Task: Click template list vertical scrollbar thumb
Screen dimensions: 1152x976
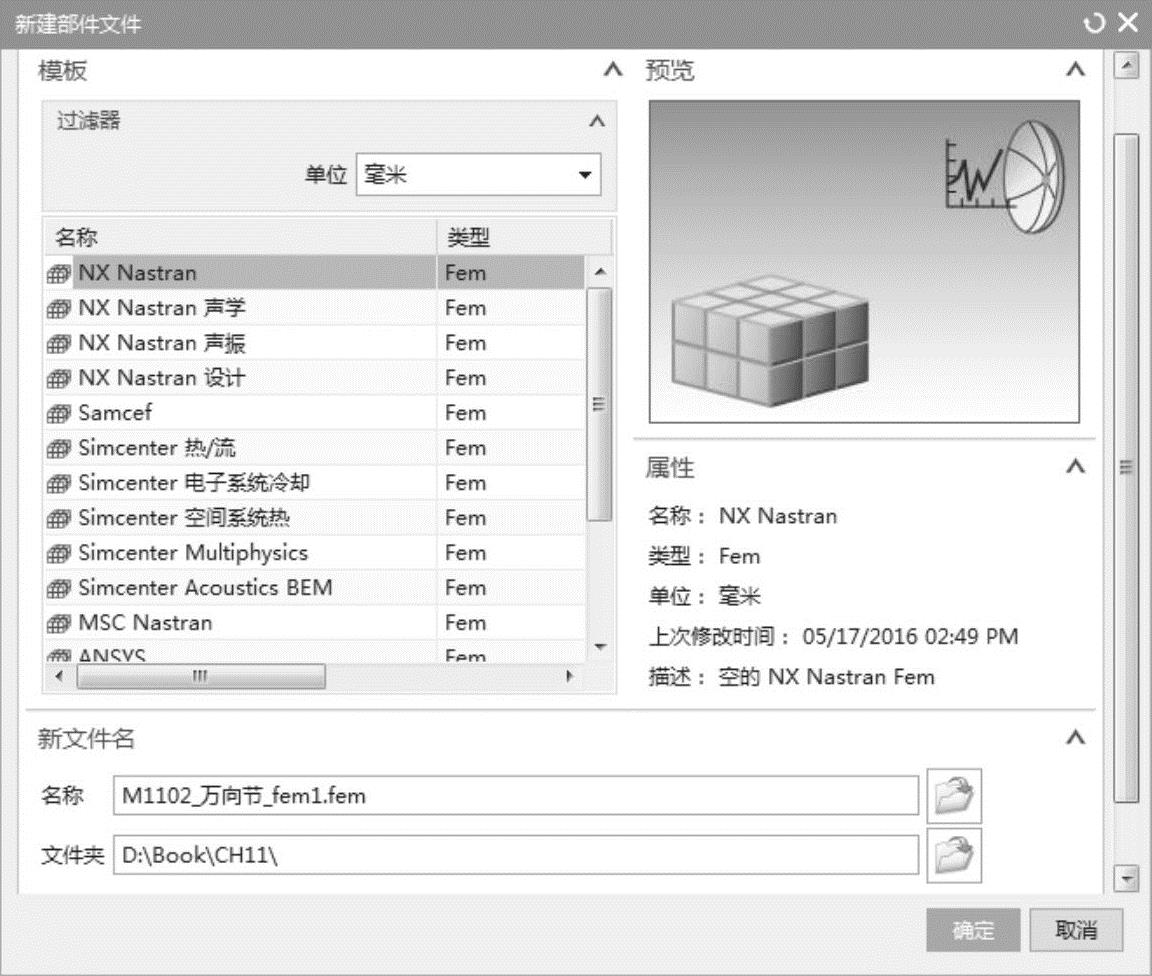Action: 600,404
